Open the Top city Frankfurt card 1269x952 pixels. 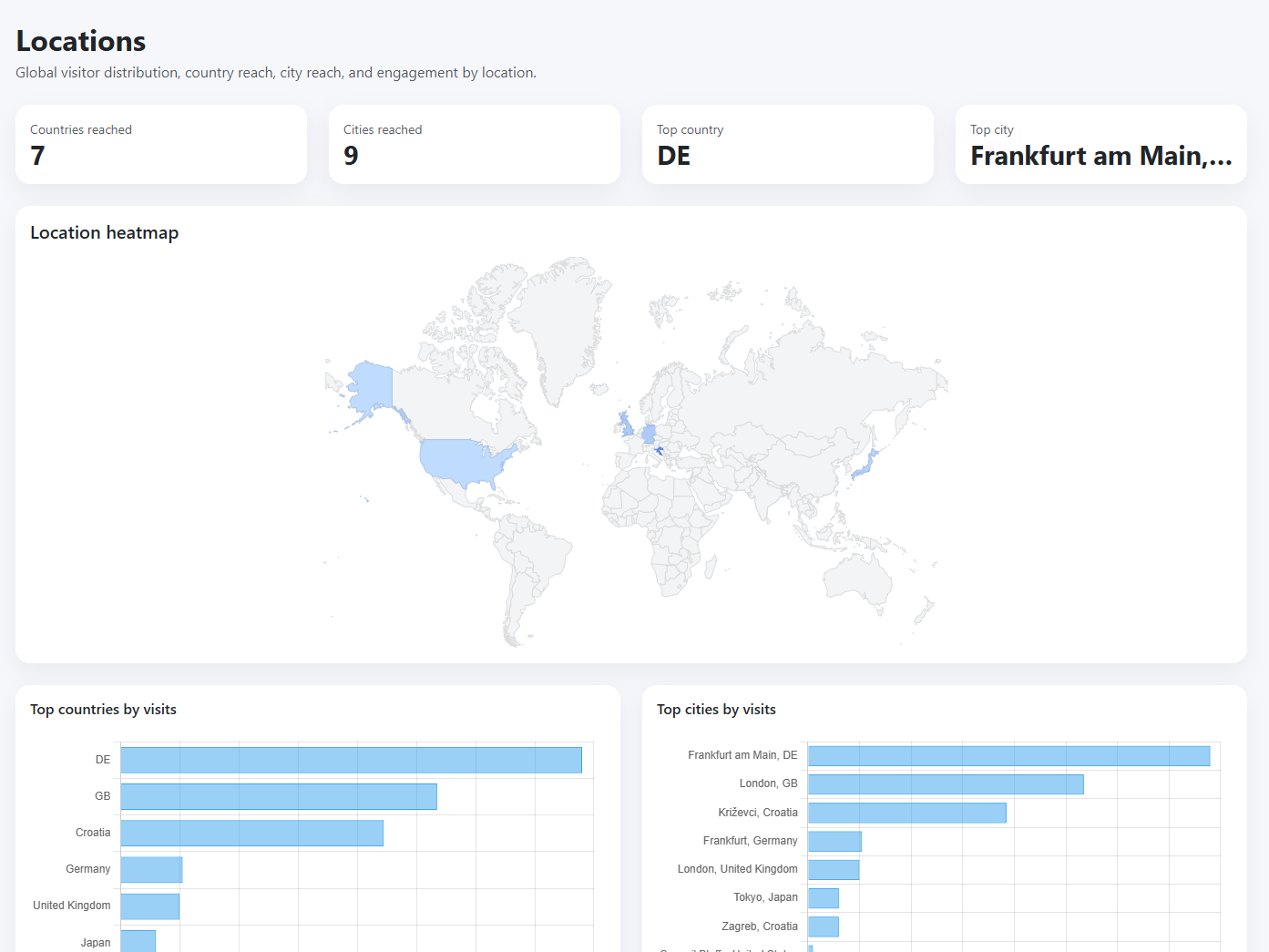pyautogui.click(x=1100, y=144)
